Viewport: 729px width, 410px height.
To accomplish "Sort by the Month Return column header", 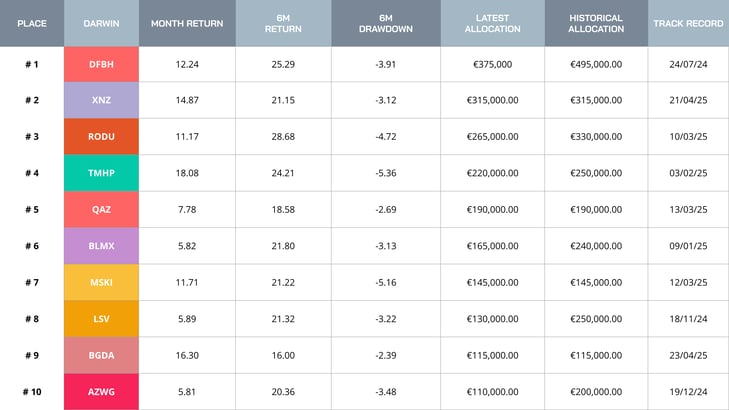I will 187,23.
